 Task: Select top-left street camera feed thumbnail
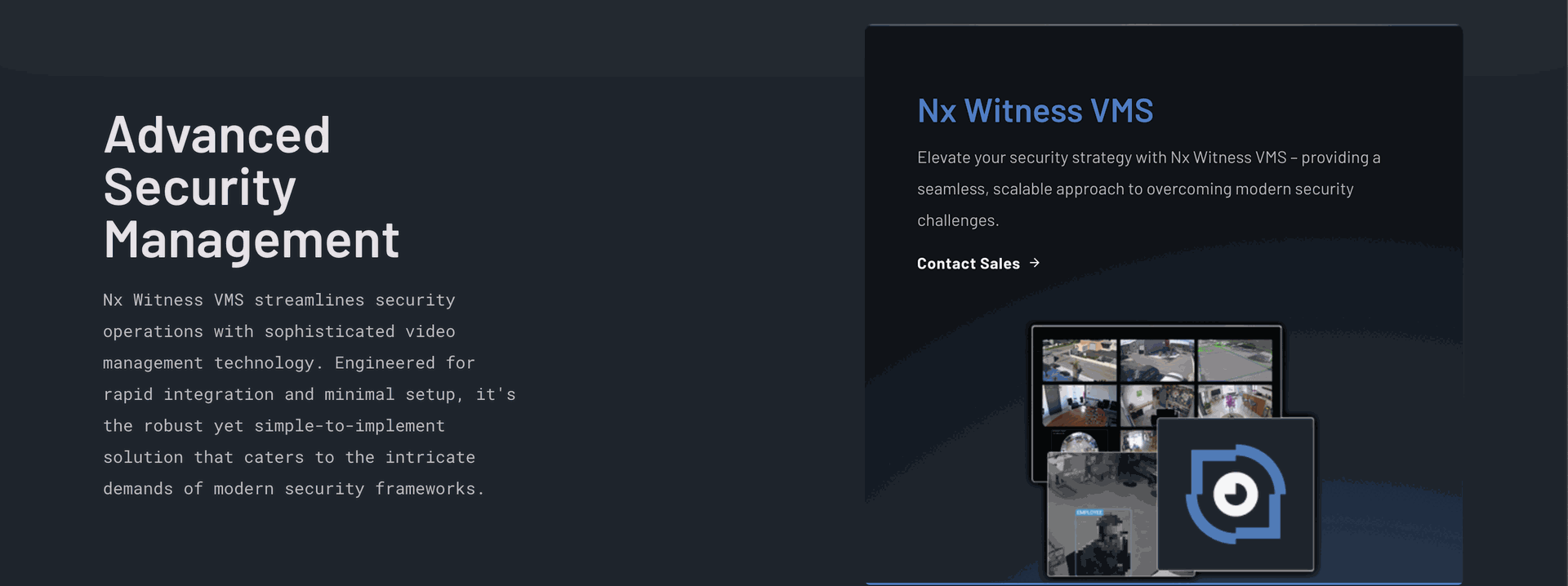1079,360
